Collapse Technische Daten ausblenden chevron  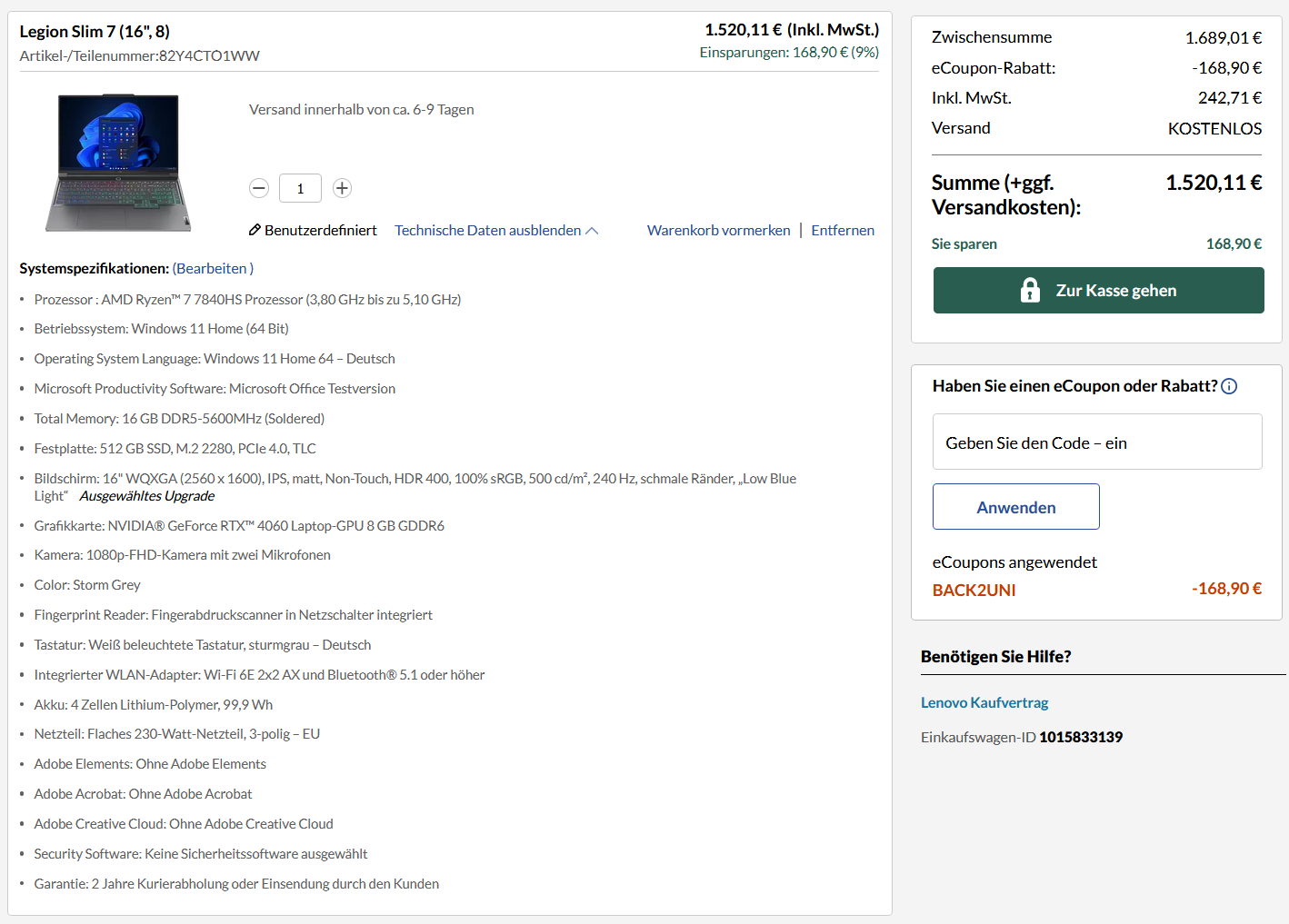pyautogui.click(x=592, y=231)
